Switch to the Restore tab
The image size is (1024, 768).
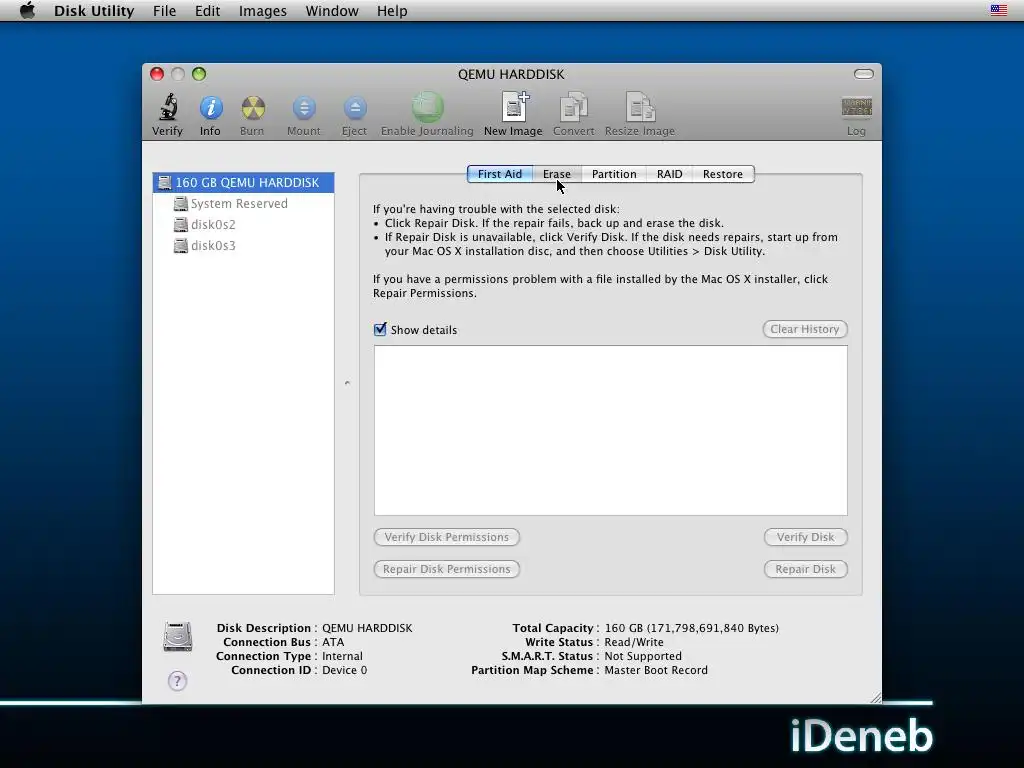point(723,174)
